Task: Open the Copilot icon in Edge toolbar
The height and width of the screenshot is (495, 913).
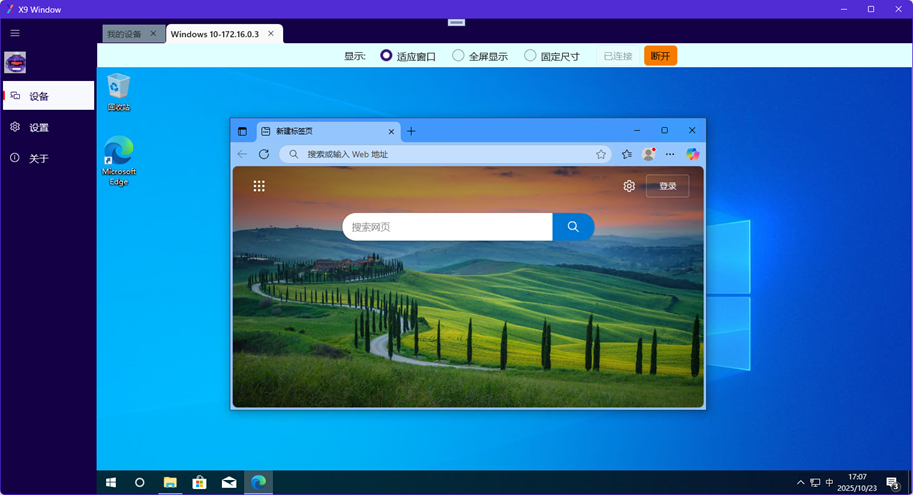Action: (692, 154)
